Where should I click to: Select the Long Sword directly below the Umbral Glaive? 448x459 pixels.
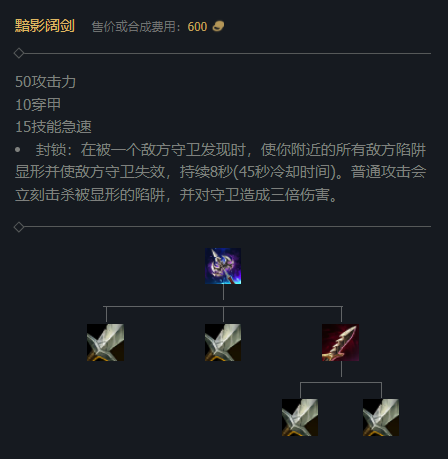[223, 342]
